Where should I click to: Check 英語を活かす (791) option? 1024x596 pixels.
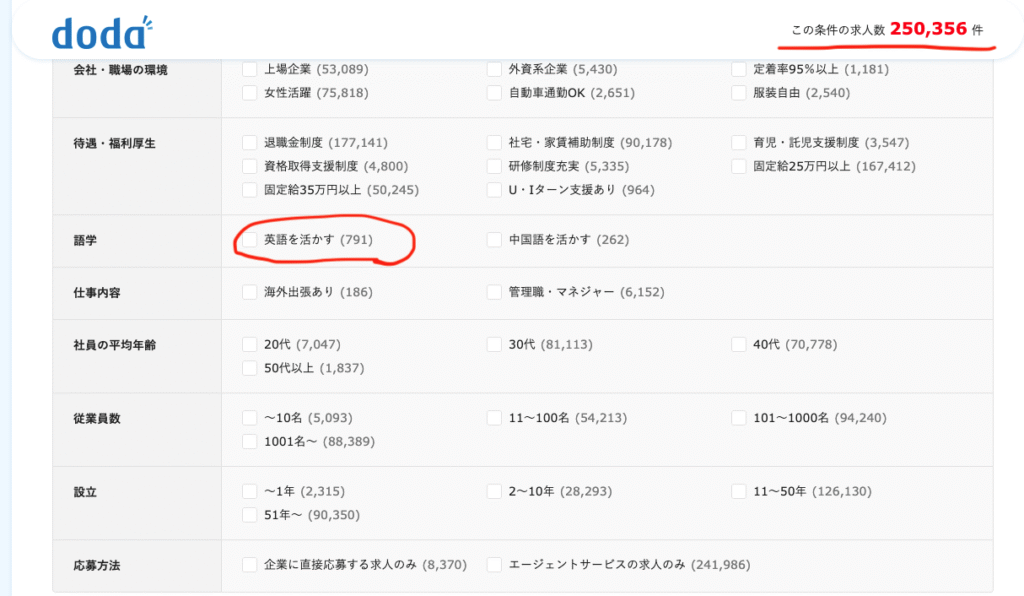pos(249,240)
